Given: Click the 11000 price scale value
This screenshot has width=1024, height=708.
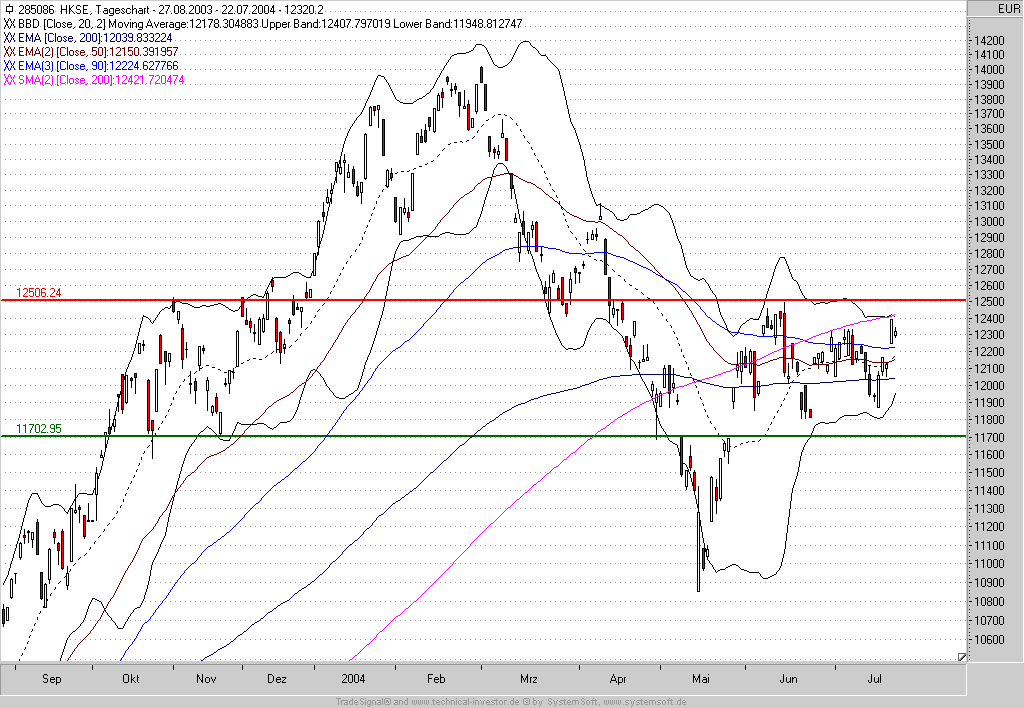Looking at the screenshot, I should coord(989,564).
